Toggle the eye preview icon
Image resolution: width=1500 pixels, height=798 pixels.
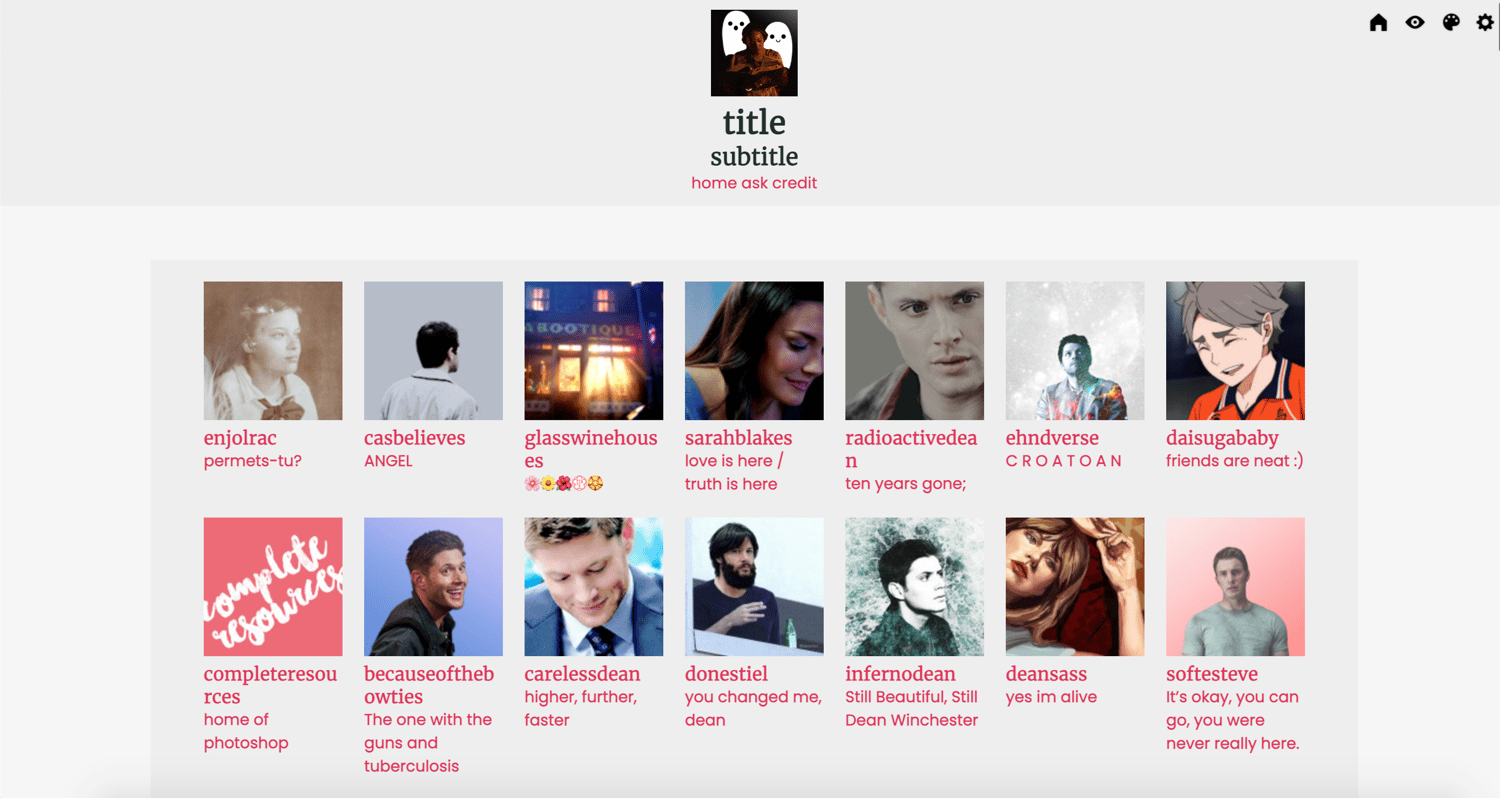tap(1414, 22)
